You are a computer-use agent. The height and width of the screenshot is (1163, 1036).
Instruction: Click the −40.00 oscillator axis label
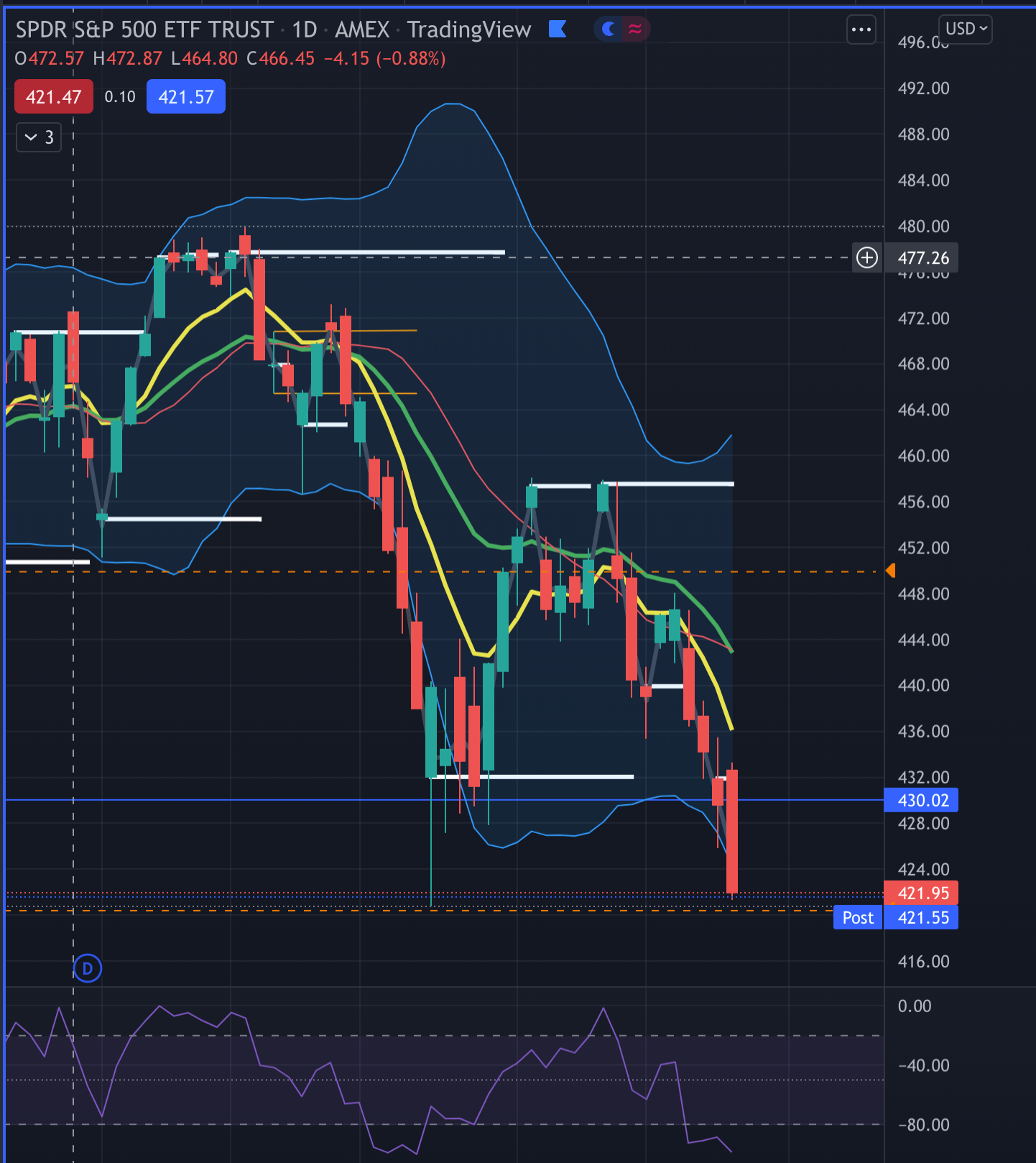(x=923, y=1065)
